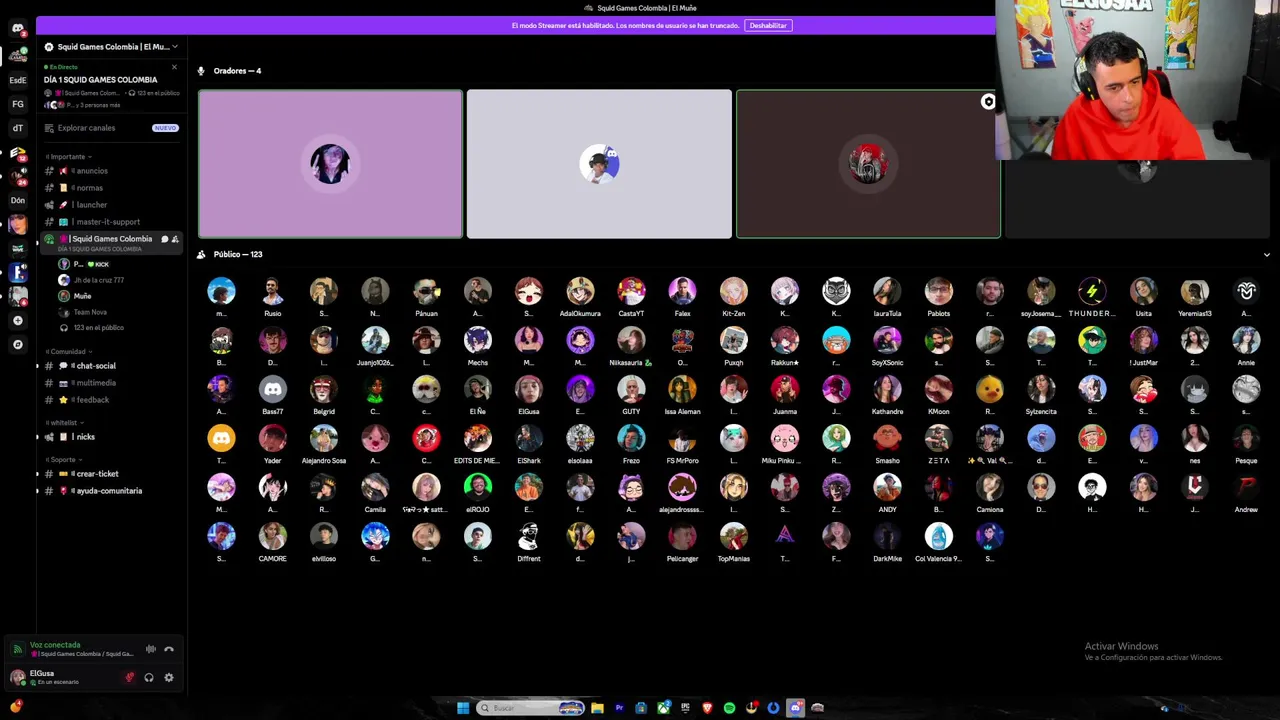
Task: Unmute the red microphone icon
Action: [129, 677]
